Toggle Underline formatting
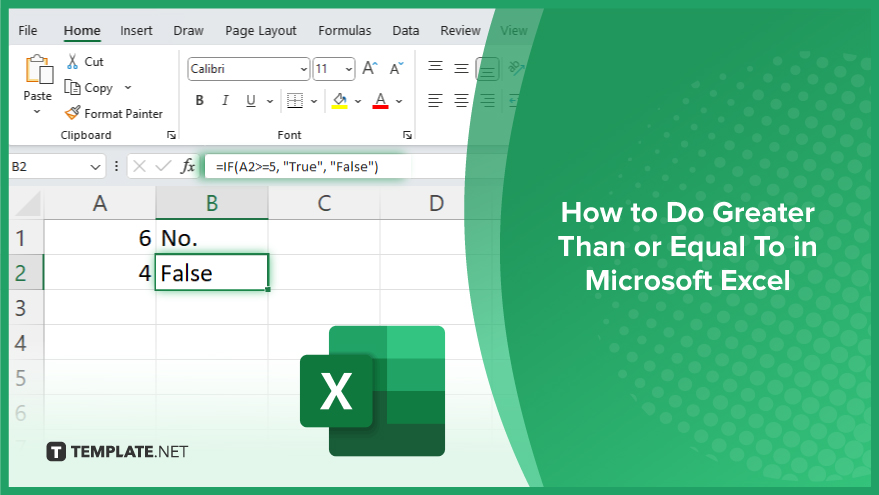 click(251, 100)
